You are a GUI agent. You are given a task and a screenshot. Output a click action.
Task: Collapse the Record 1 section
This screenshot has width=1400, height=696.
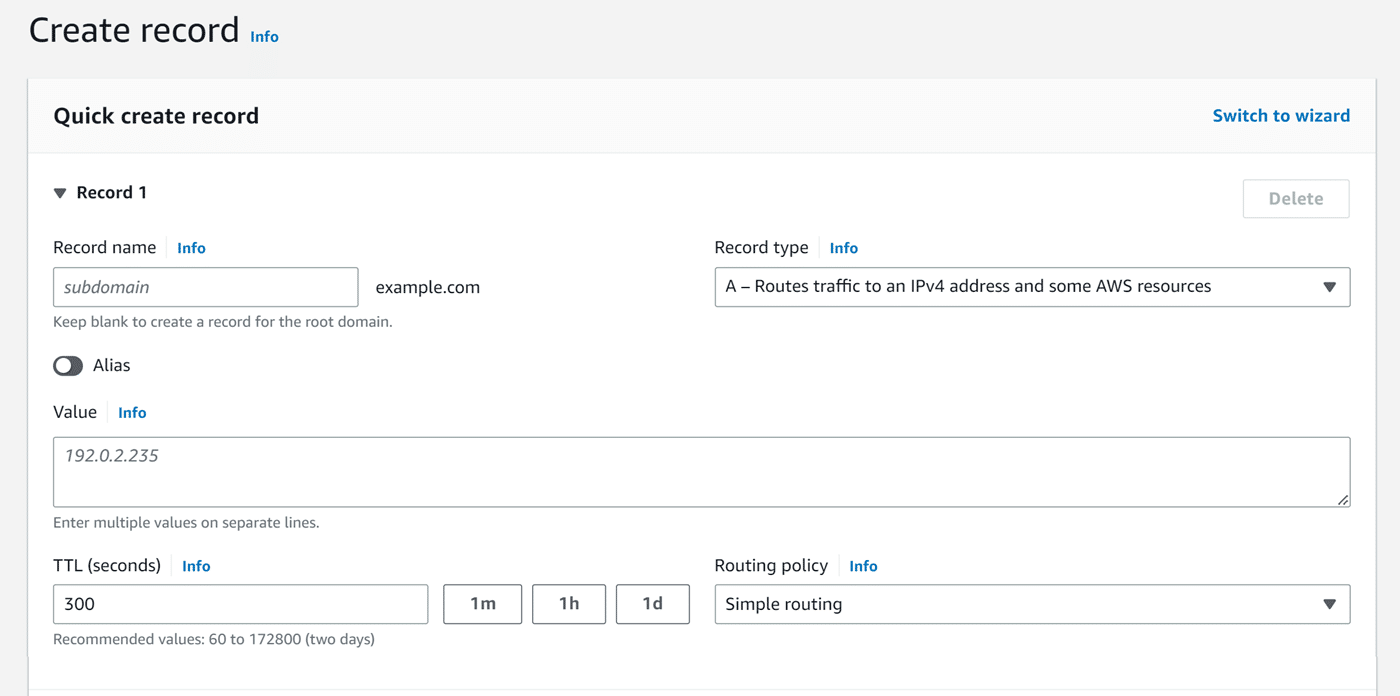pyautogui.click(x=60, y=192)
